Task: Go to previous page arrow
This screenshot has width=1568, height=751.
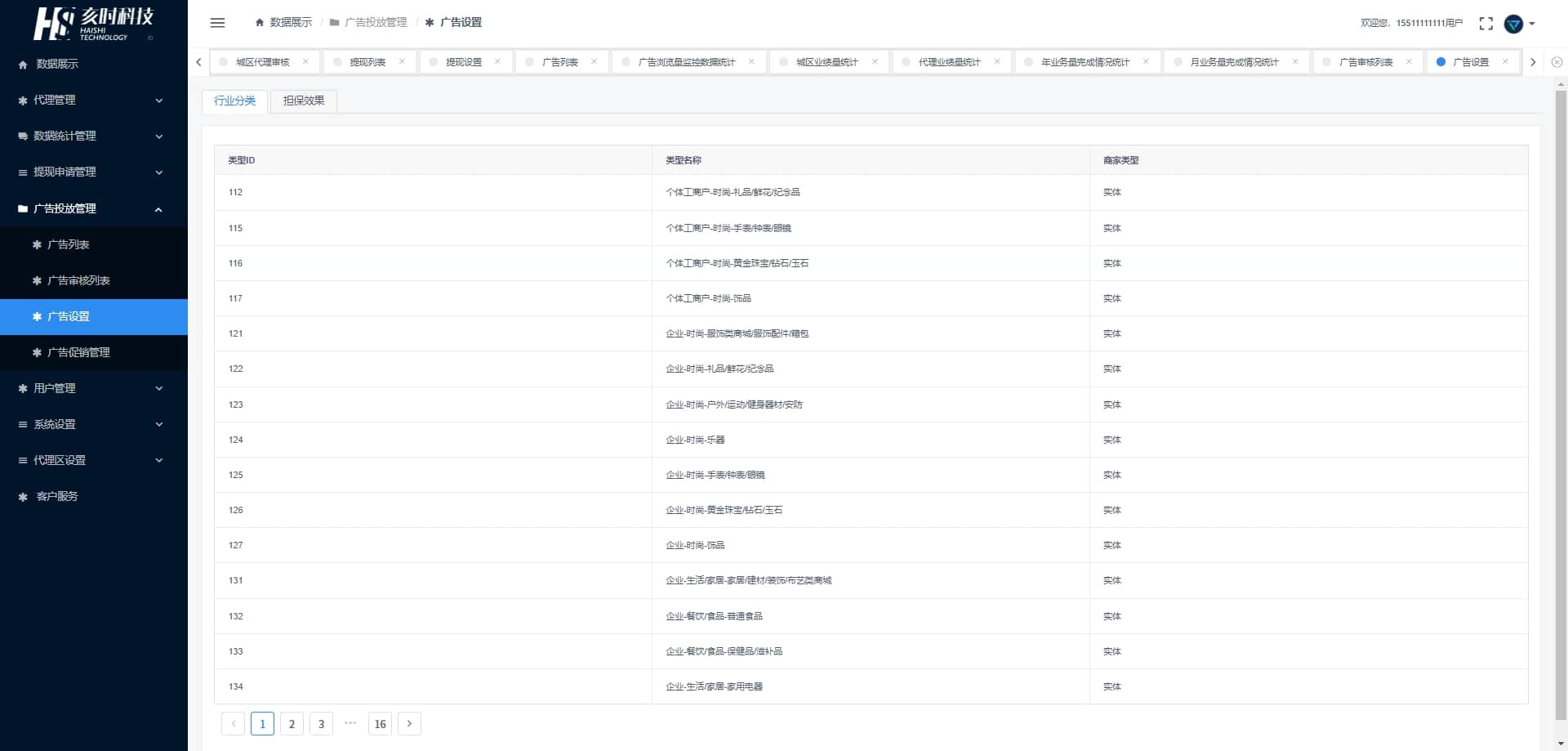Action: 233,723
